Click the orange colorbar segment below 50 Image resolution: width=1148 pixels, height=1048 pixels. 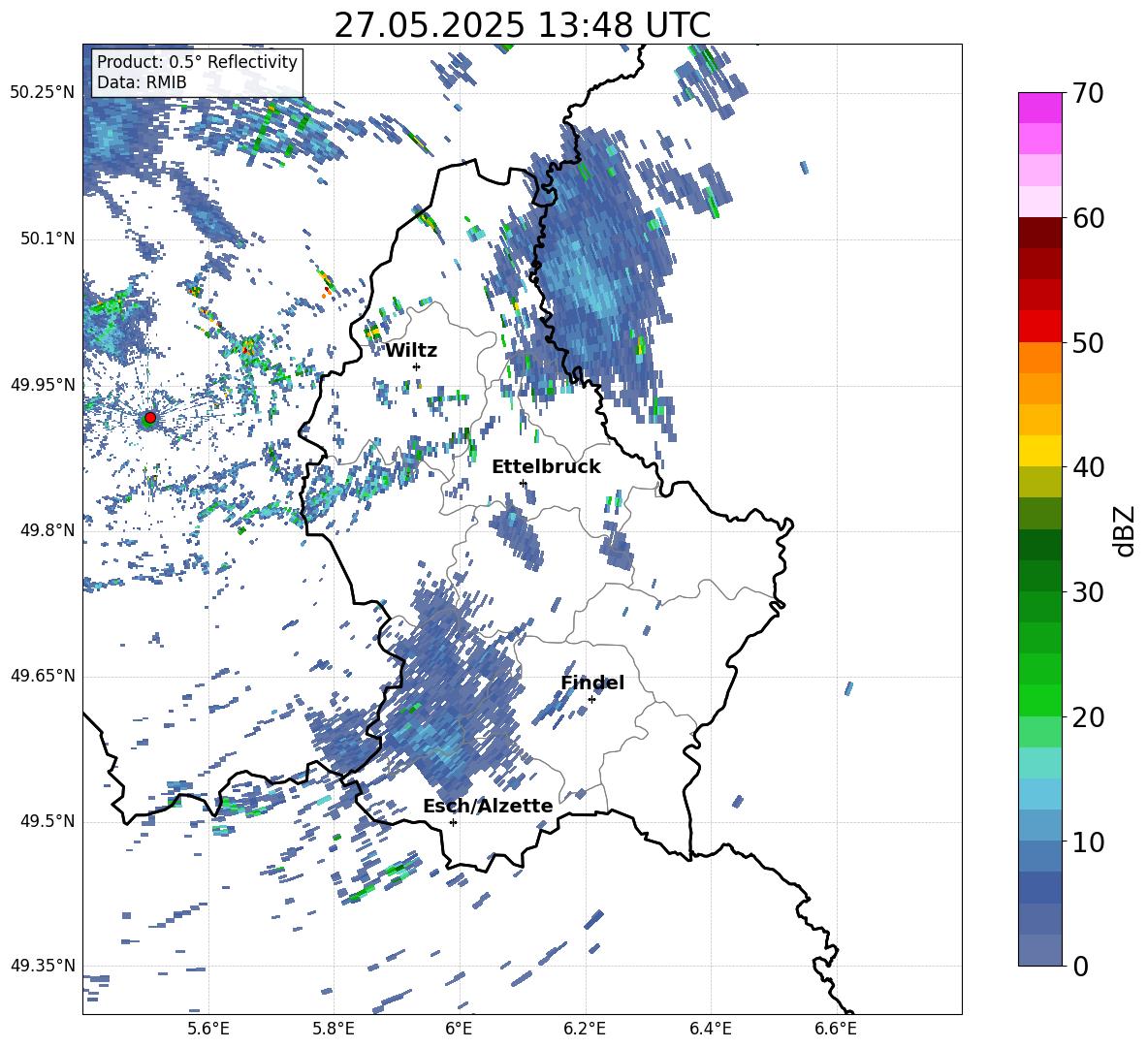point(1039,357)
